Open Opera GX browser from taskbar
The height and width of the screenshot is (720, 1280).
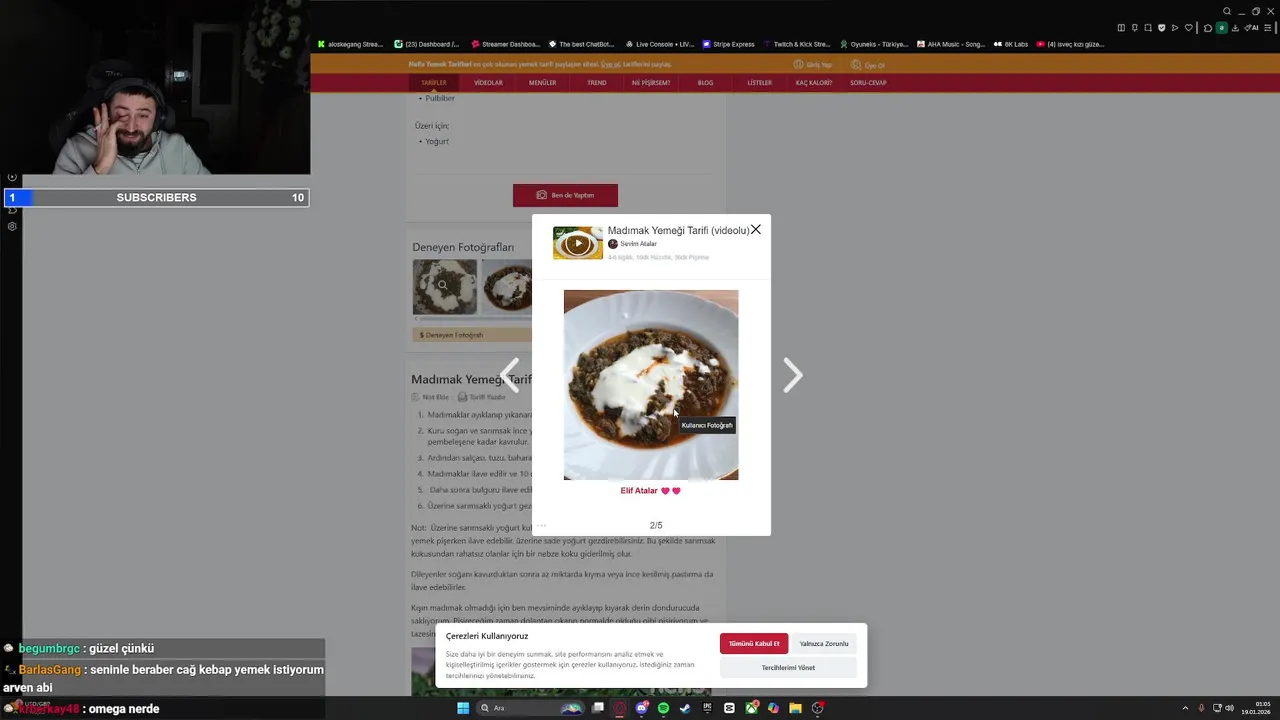[620, 708]
